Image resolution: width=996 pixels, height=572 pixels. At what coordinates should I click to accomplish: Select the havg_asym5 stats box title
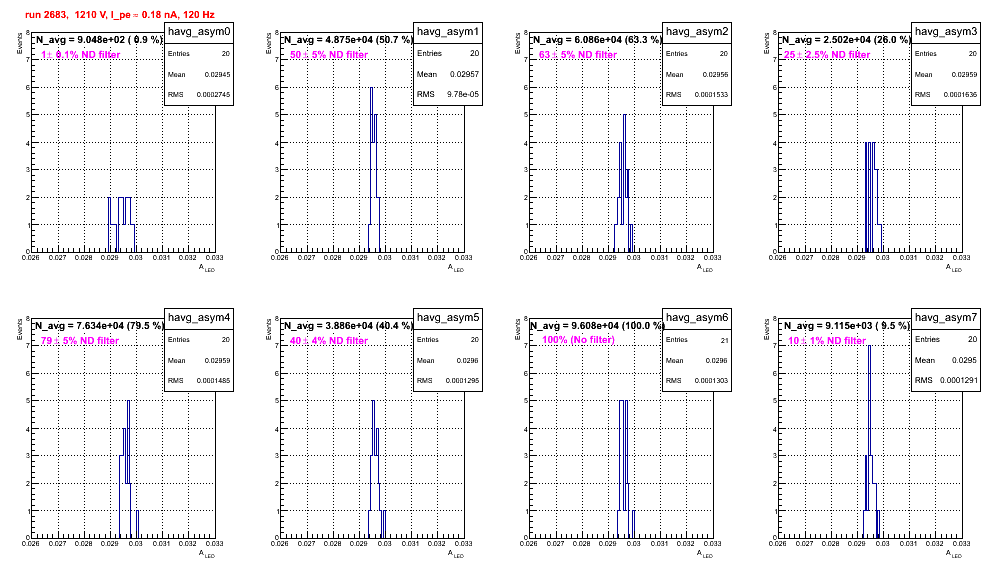click(x=448, y=318)
